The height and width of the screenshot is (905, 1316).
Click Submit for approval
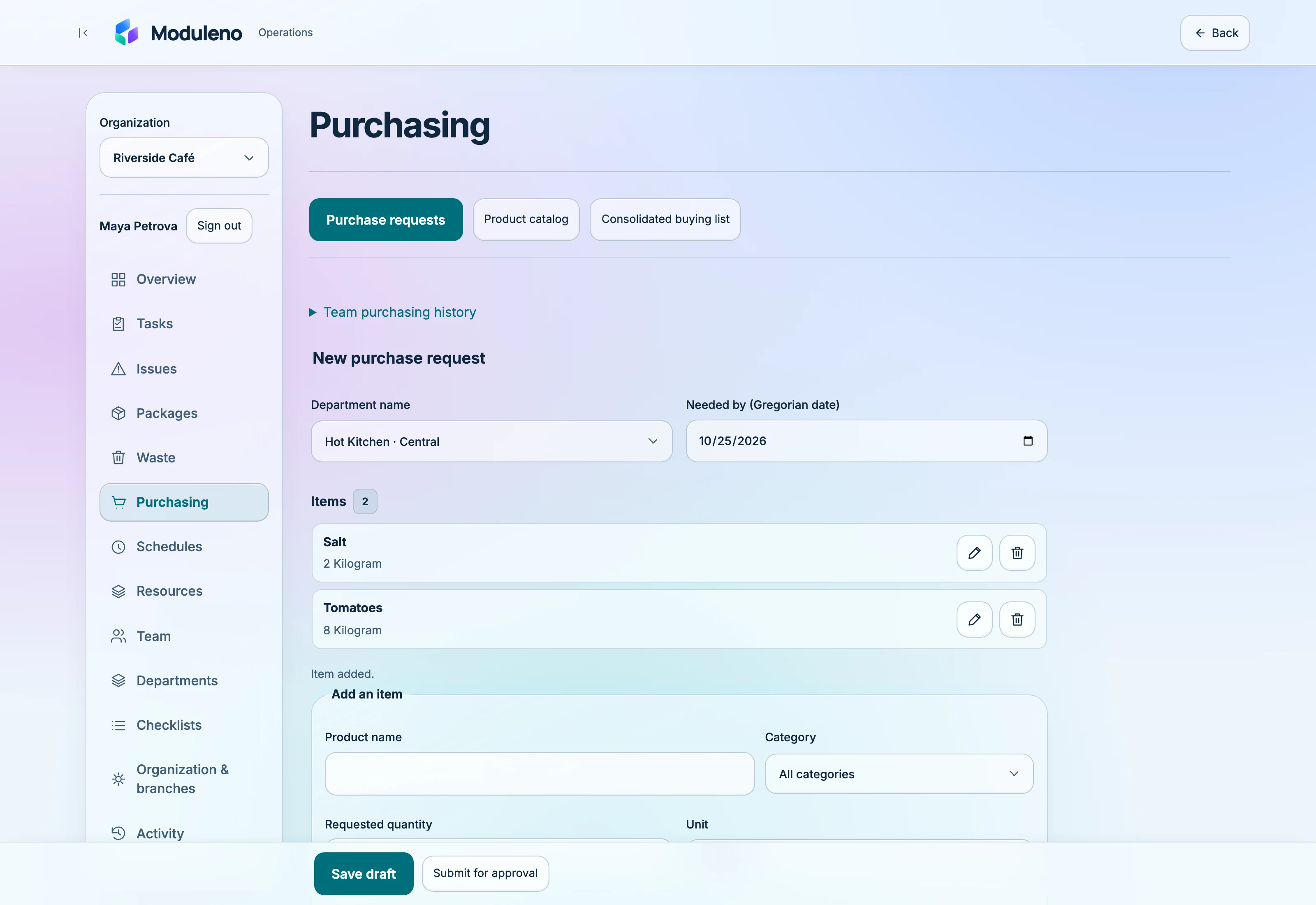tap(485, 873)
